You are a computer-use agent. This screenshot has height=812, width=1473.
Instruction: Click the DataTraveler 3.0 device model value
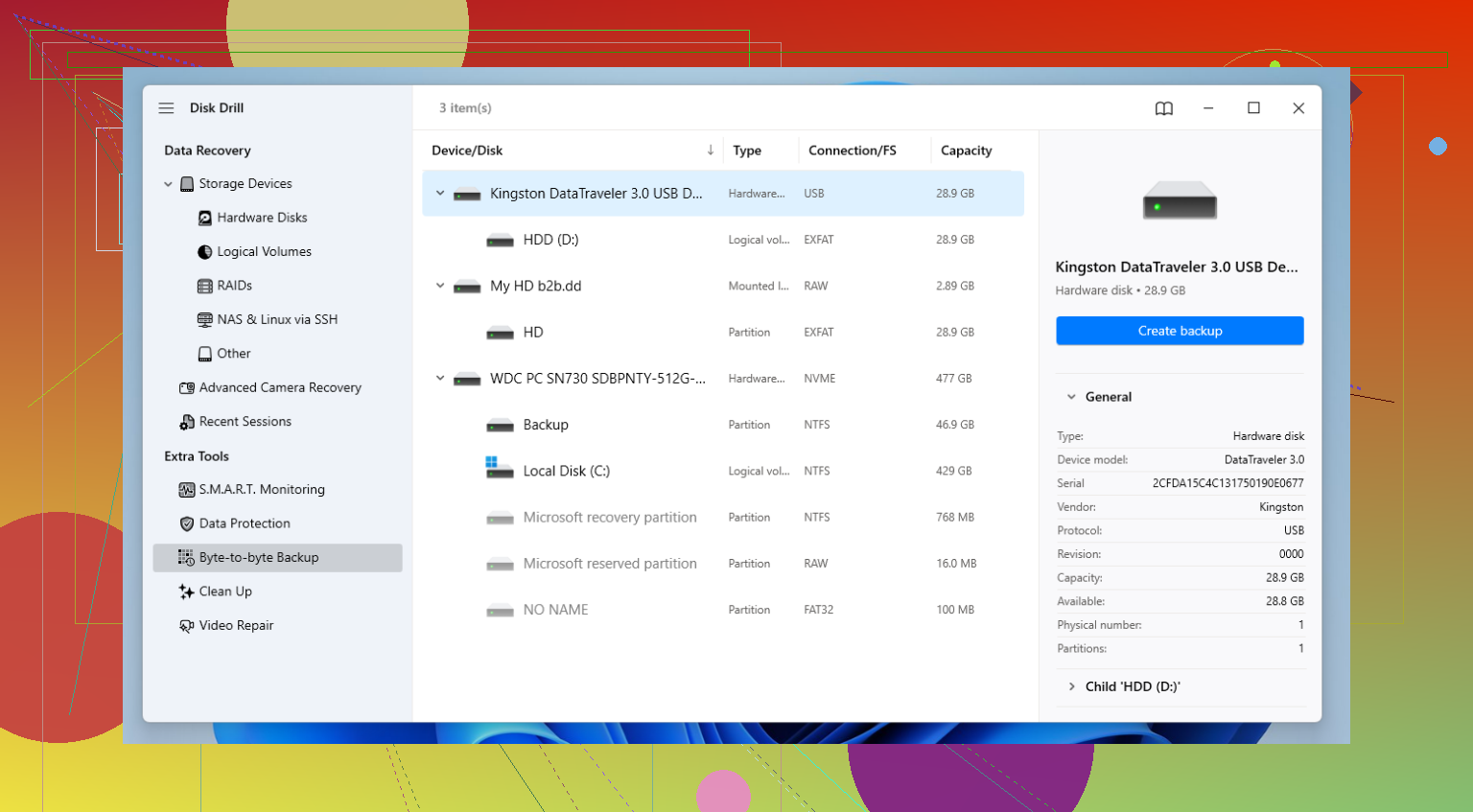[x=1264, y=460]
